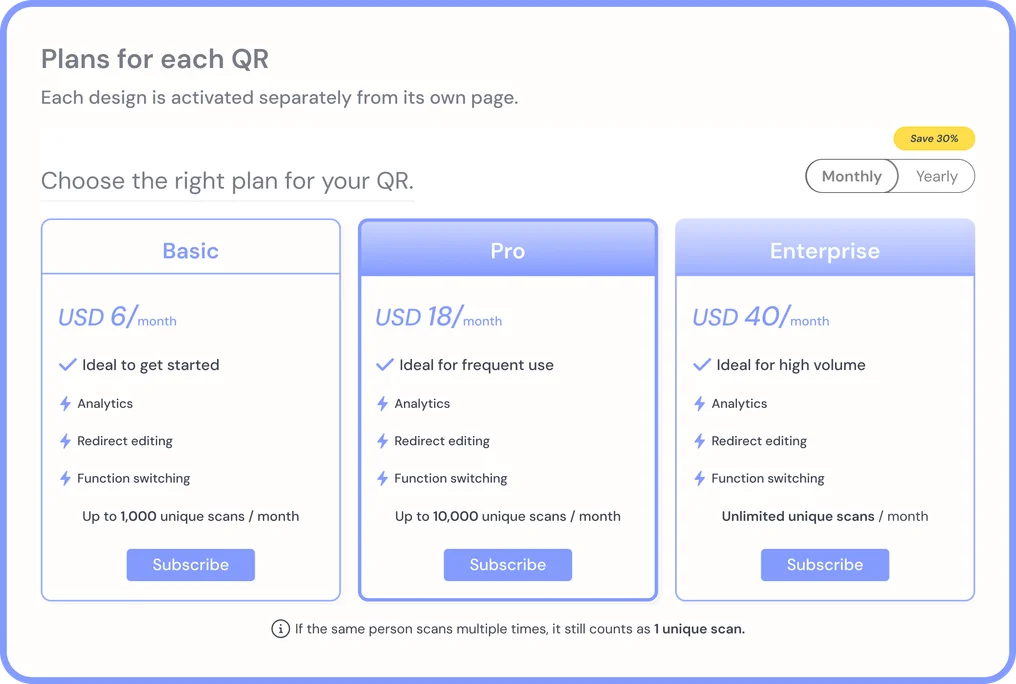Click the lightning icon beside Basic Function switching

65,479
